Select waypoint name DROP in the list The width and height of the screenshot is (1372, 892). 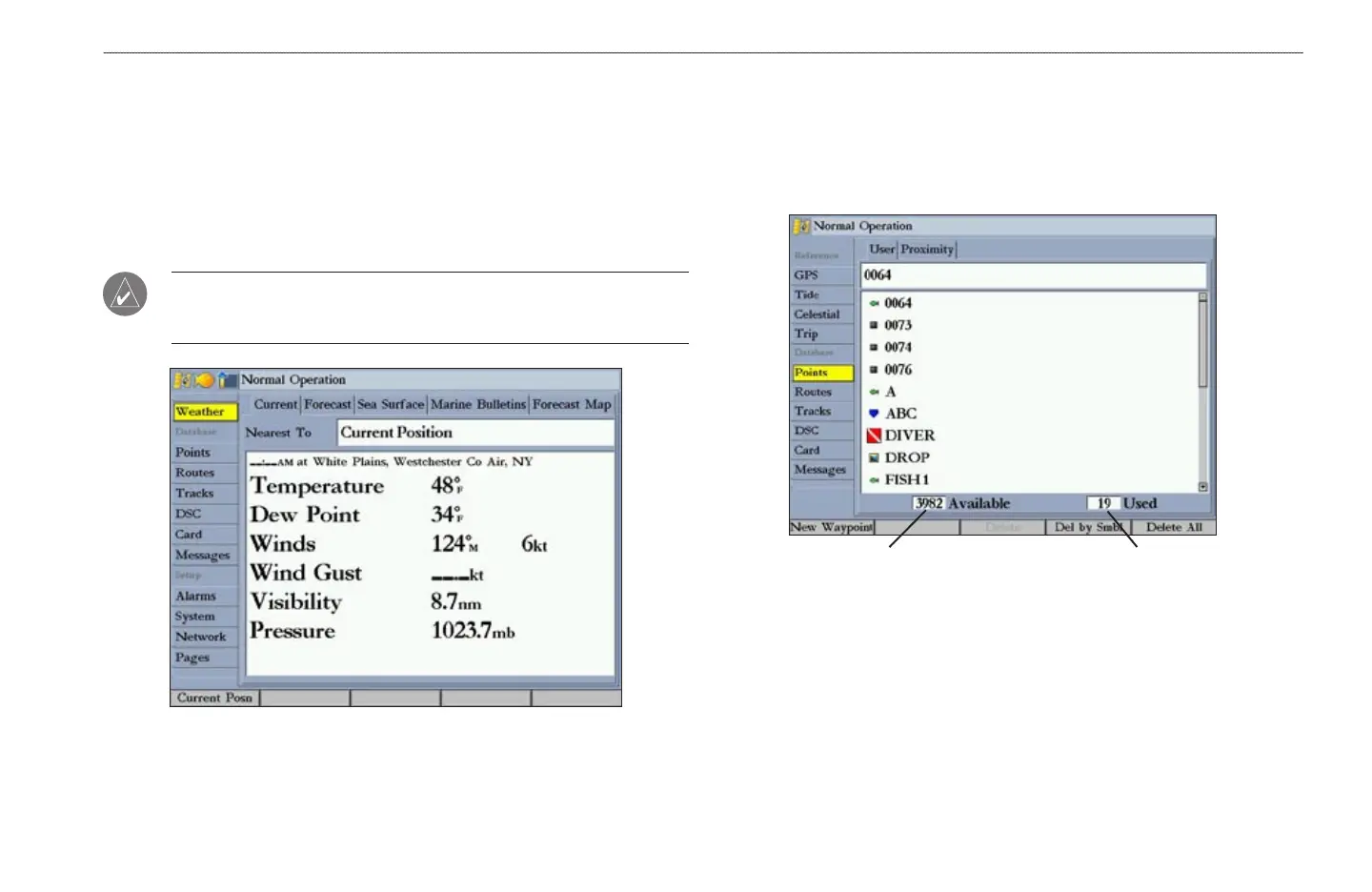(x=907, y=457)
